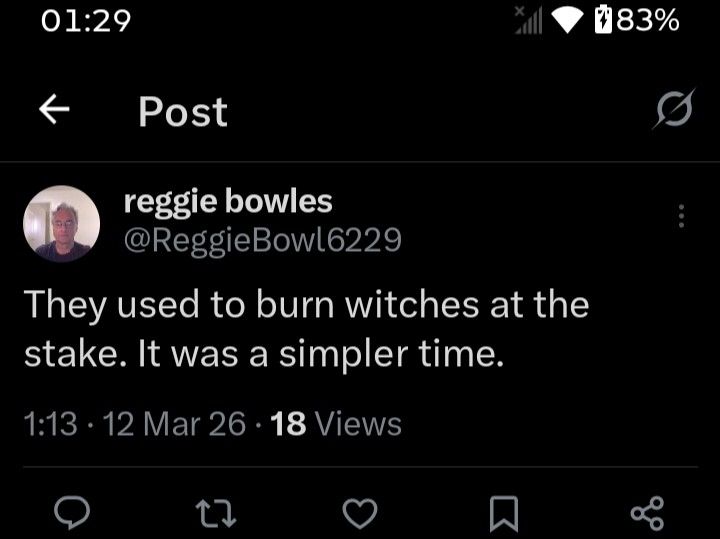This screenshot has height=539, width=720.
Task: Tap the repost arrows icon
Action: click(215, 513)
